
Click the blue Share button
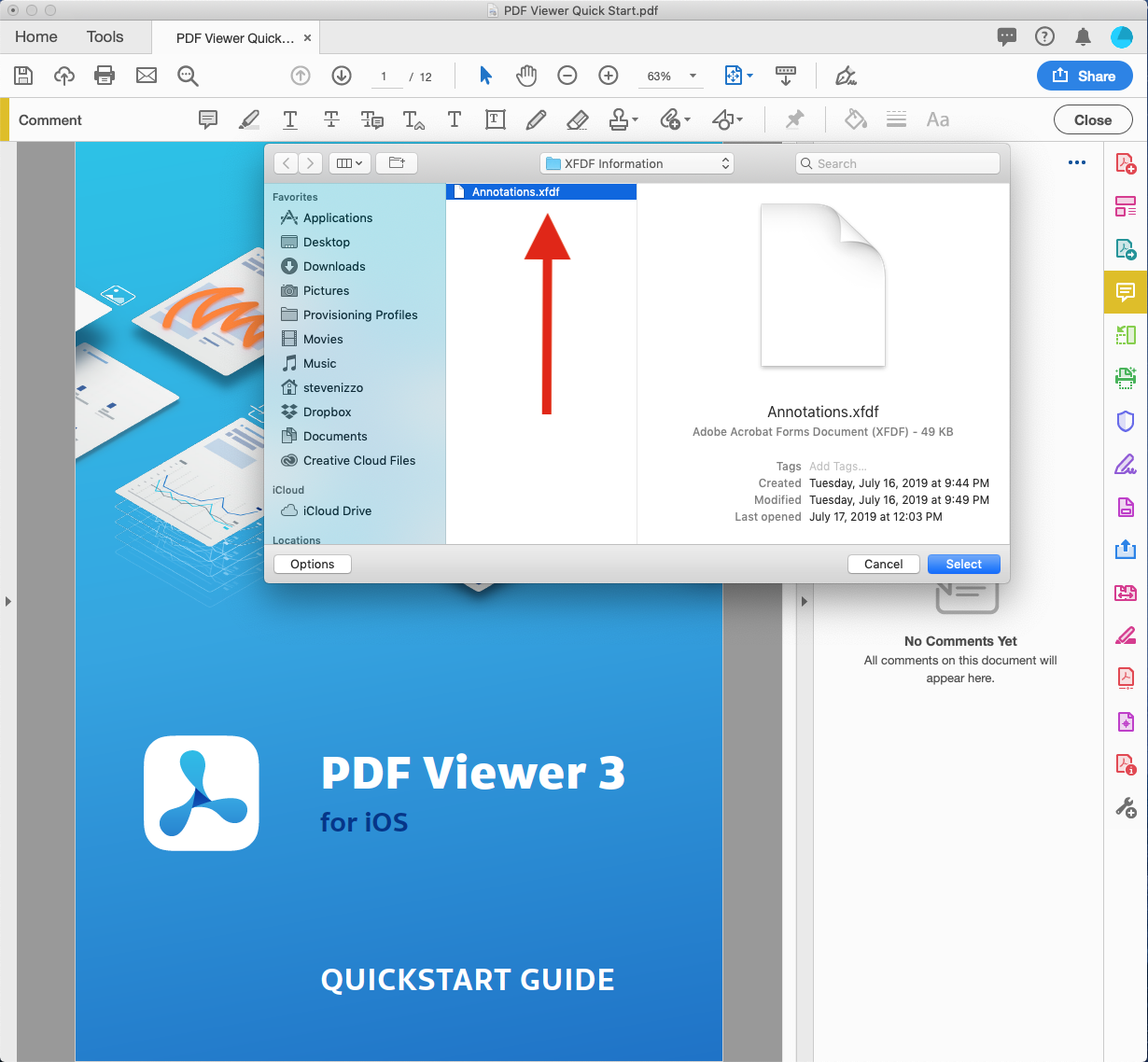tap(1085, 77)
